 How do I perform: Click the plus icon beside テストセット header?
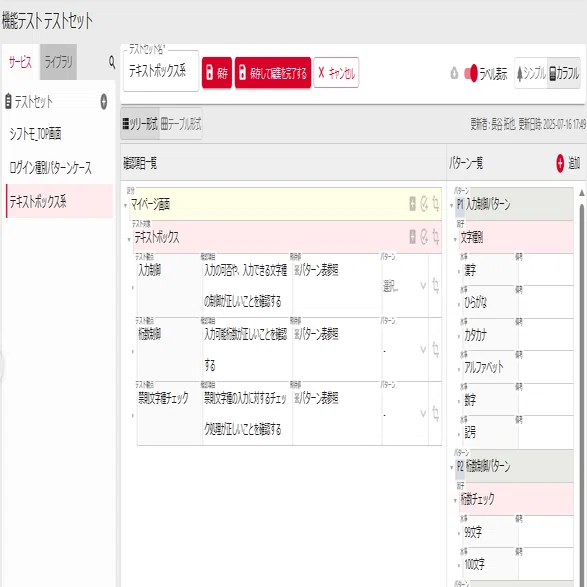click(104, 101)
